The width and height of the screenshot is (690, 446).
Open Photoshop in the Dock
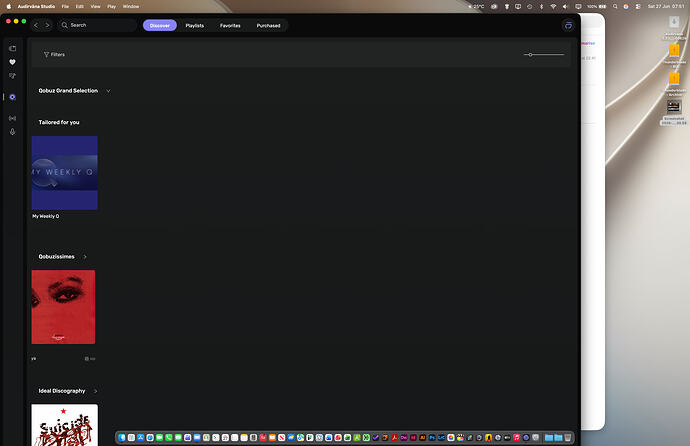coord(432,438)
